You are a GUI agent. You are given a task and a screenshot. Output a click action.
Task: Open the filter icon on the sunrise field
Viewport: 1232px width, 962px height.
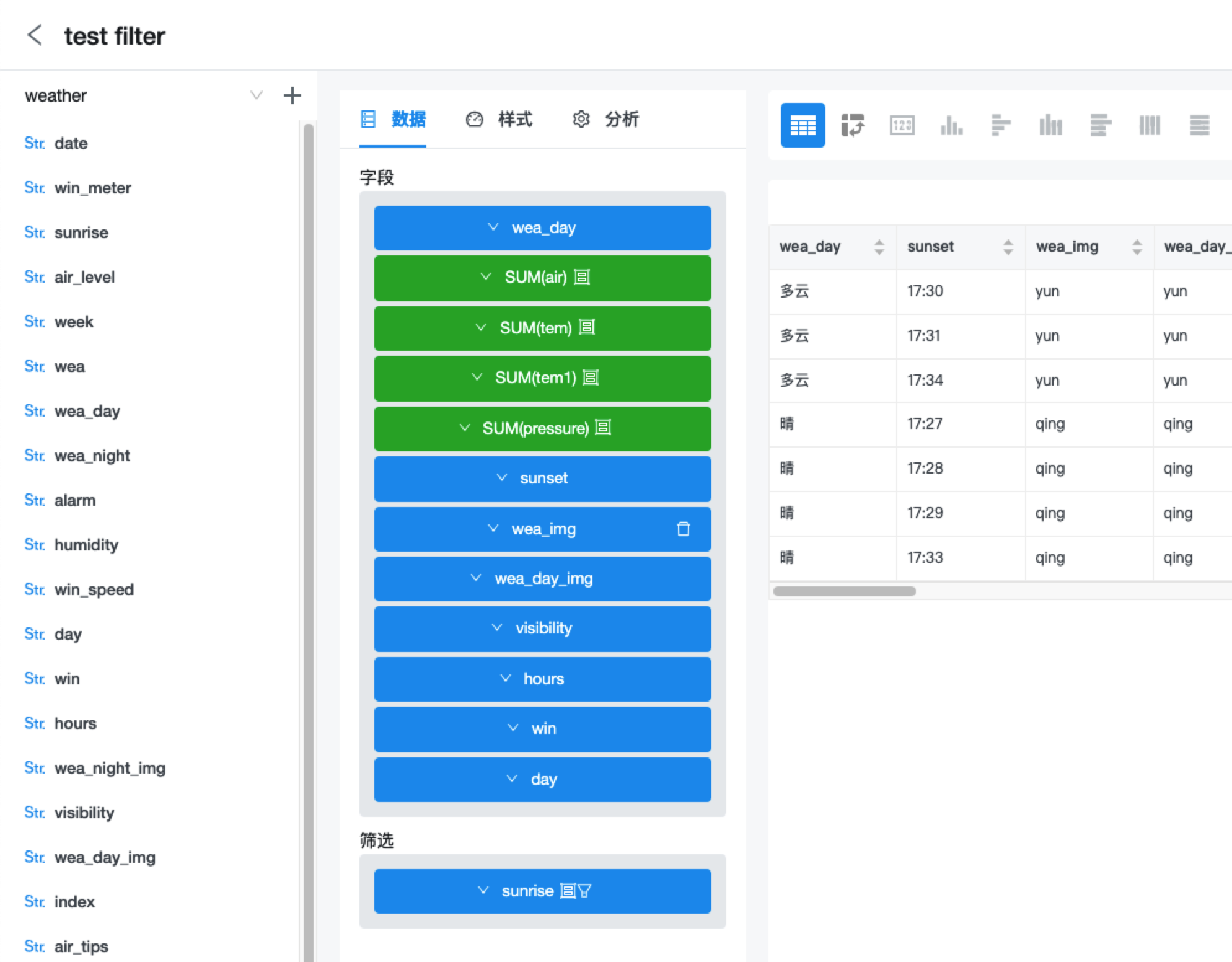coord(585,891)
